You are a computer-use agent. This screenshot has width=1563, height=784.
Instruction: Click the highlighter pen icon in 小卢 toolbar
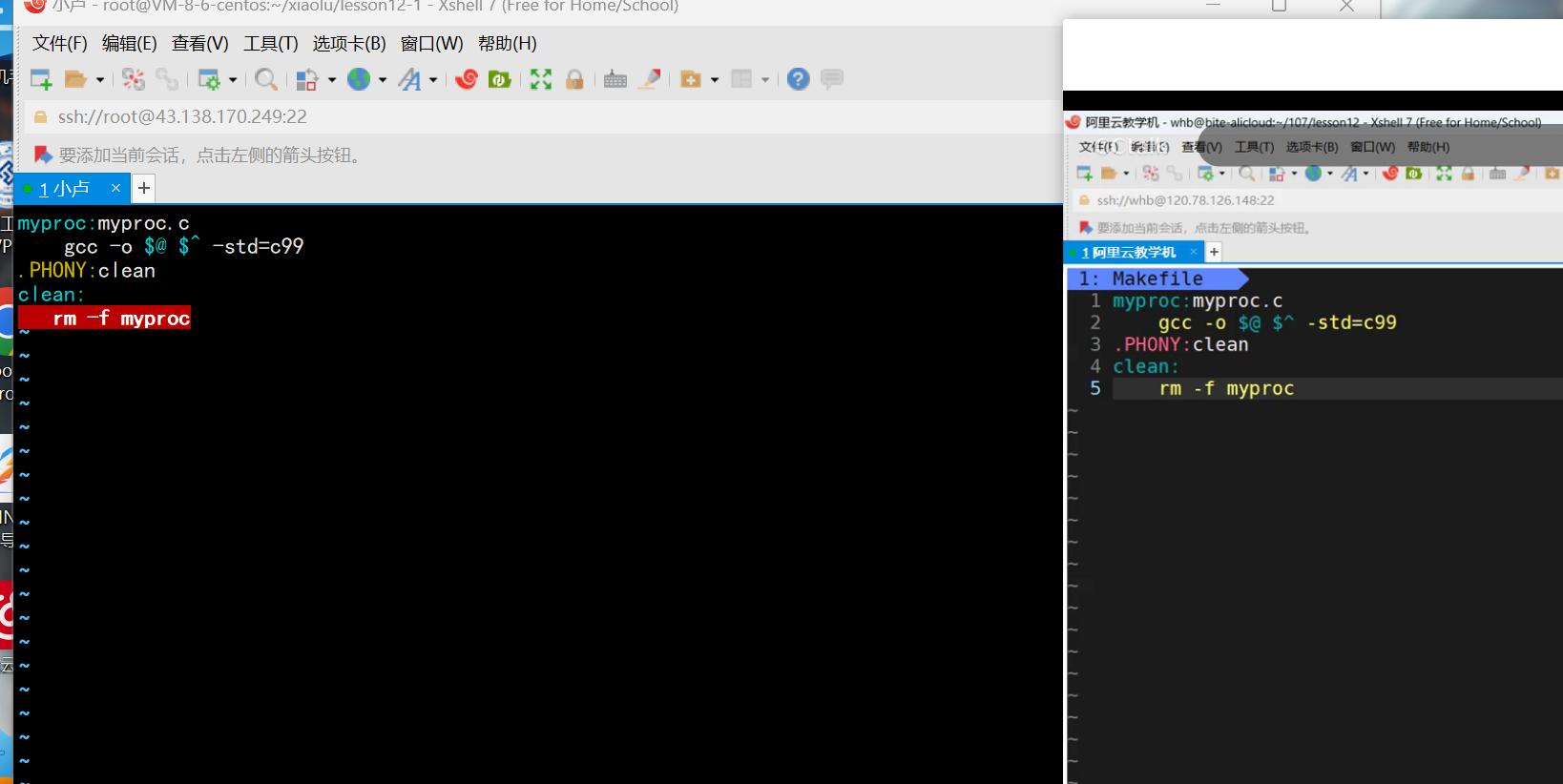click(650, 79)
